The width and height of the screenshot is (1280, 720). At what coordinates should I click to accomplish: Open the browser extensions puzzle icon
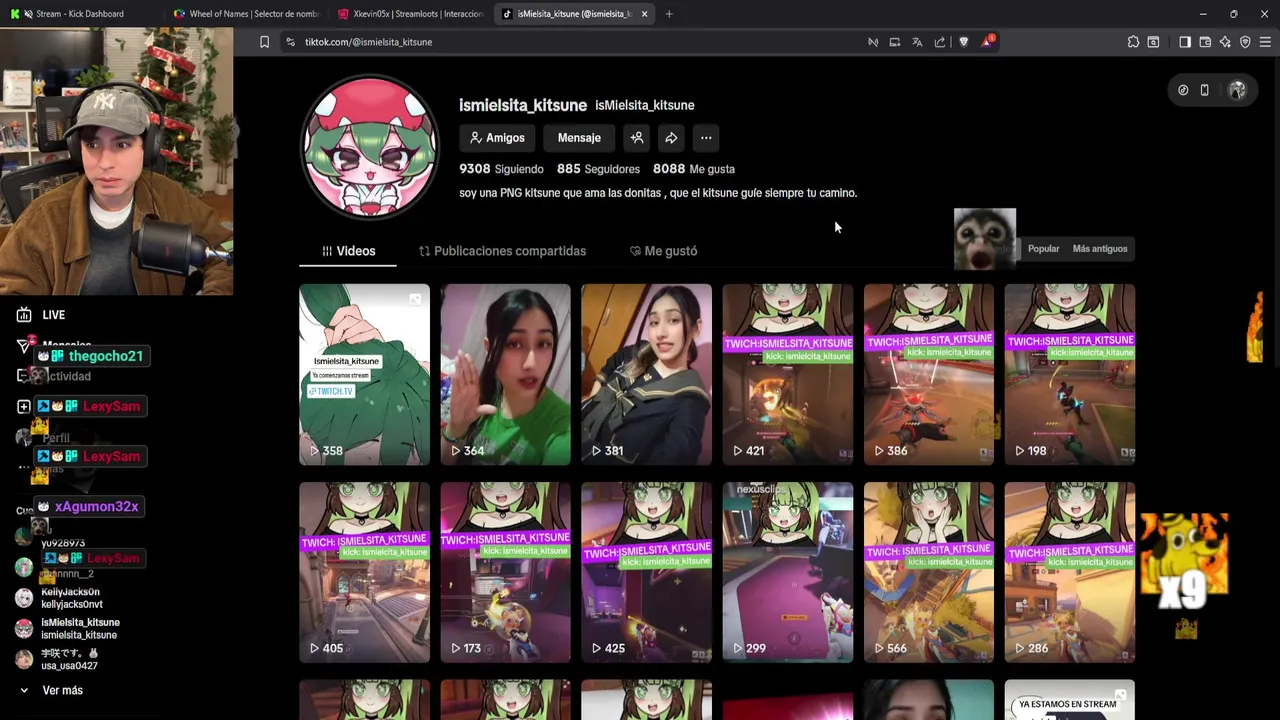coord(1133,42)
